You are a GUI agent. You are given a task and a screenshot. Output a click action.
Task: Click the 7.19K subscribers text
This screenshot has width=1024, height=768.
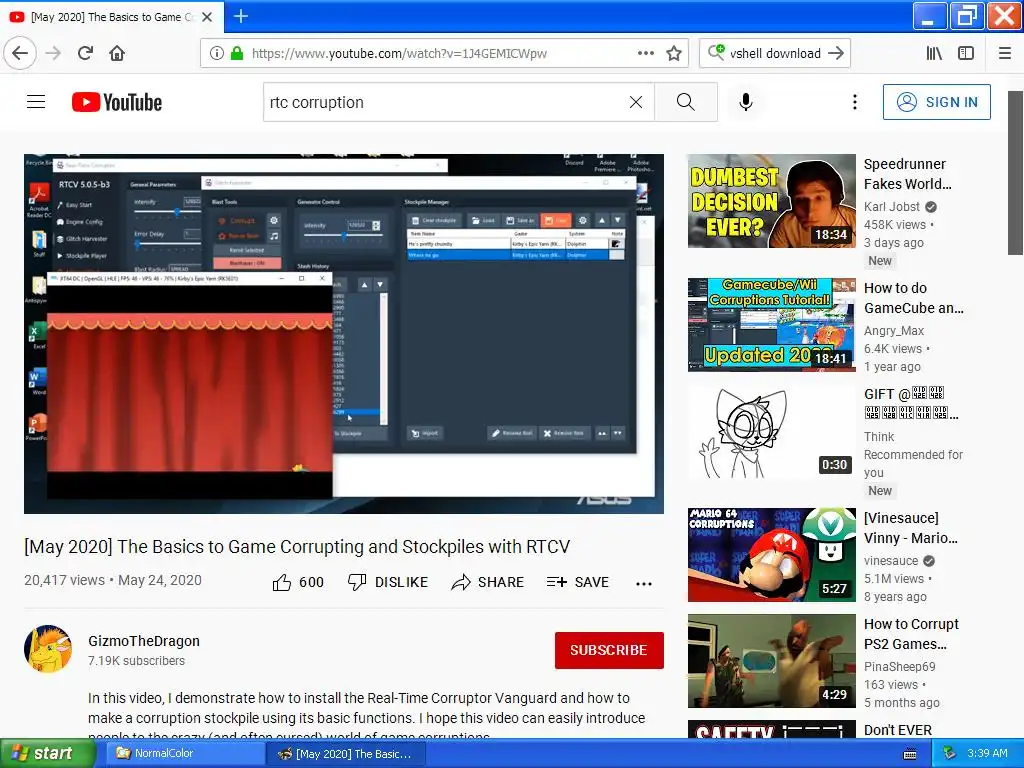point(136,660)
